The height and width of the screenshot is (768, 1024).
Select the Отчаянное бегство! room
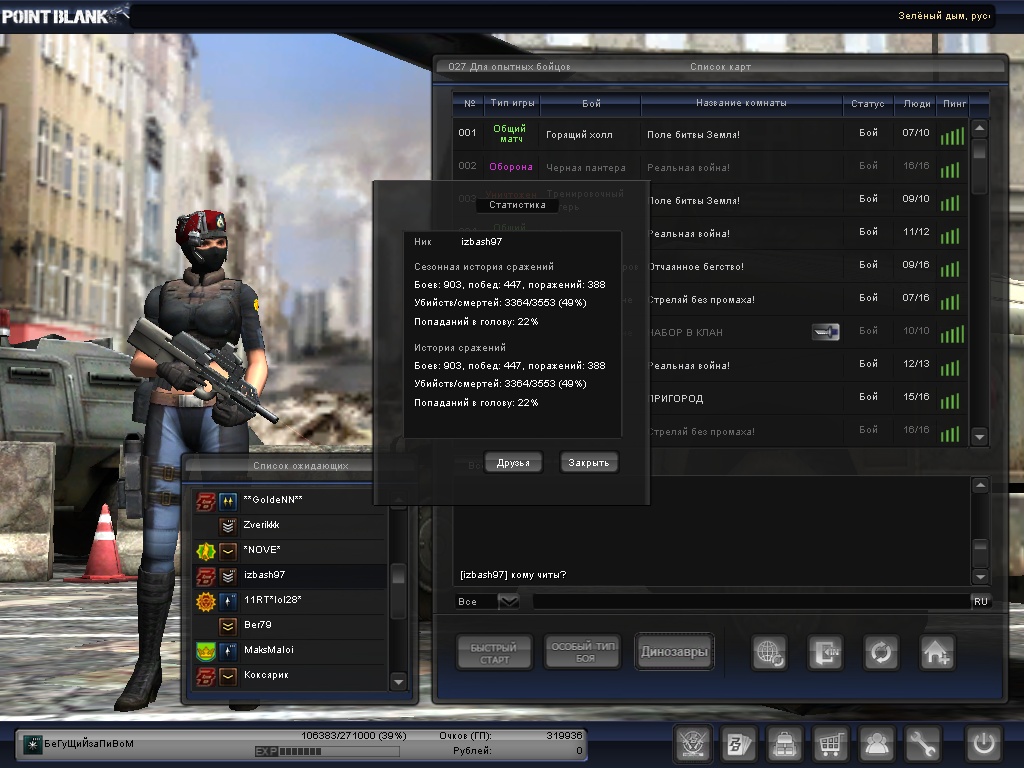pyautogui.click(x=808, y=266)
